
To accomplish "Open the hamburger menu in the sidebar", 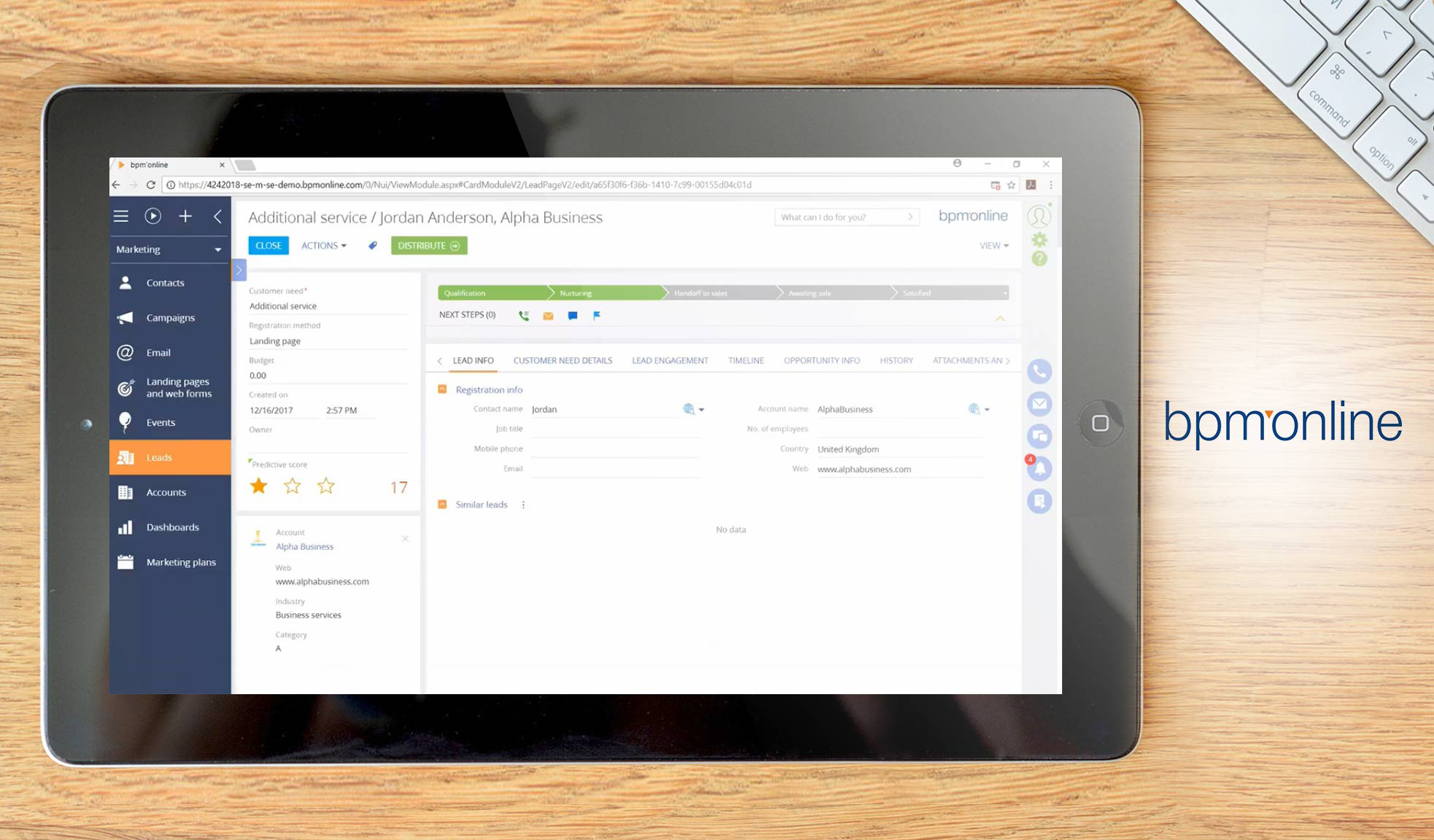I will (x=121, y=216).
